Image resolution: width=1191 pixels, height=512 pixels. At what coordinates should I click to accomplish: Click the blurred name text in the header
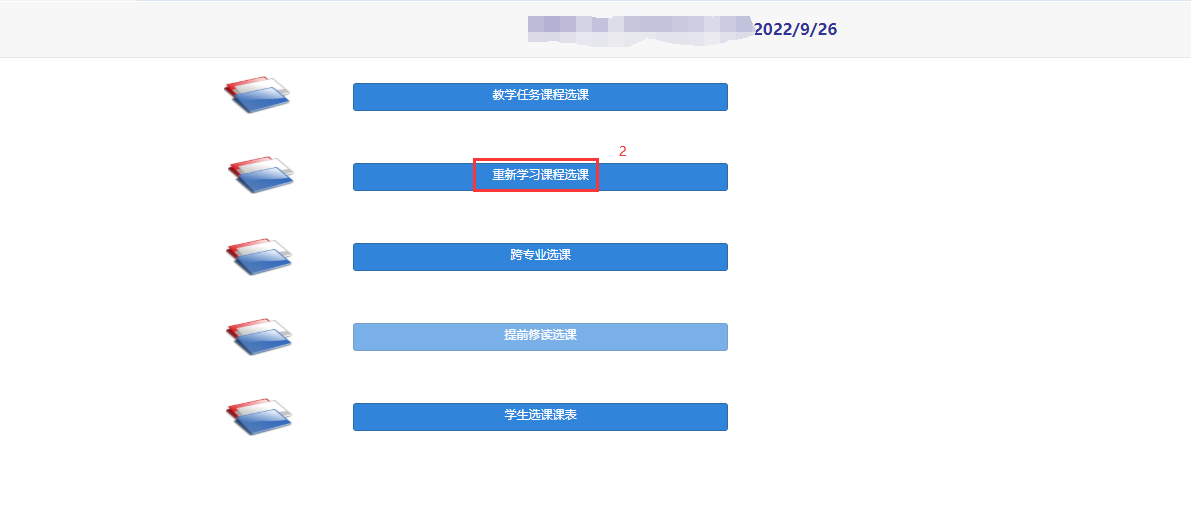coord(640,30)
